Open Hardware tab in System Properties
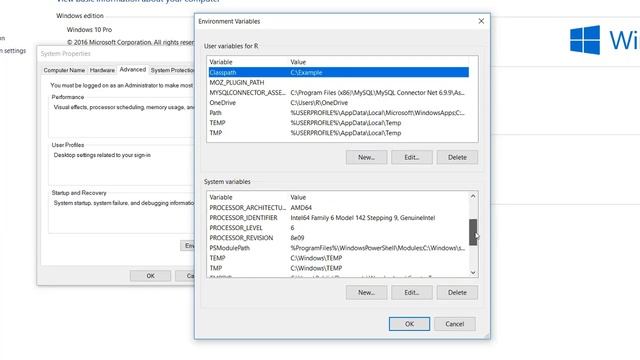The width and height of the screenshot is (640, 360). [x=102, y=70]
